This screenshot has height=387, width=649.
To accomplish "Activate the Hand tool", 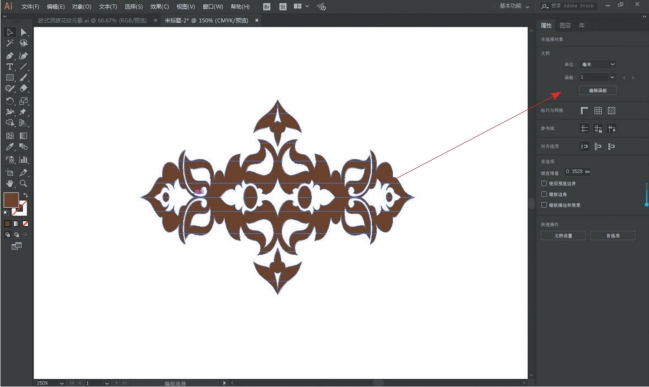I will 10,183.
